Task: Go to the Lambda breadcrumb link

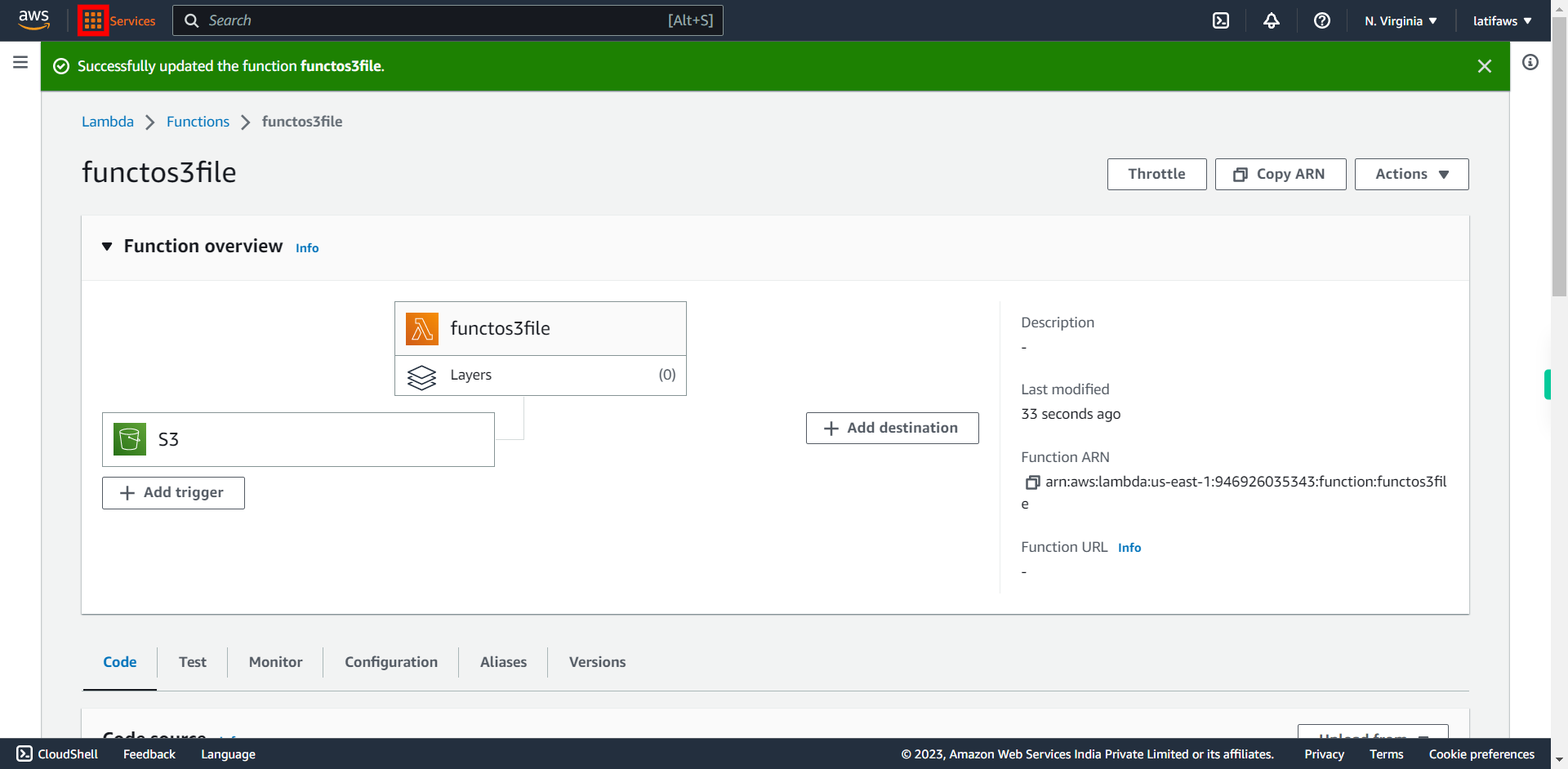Action: coord(108,122)
